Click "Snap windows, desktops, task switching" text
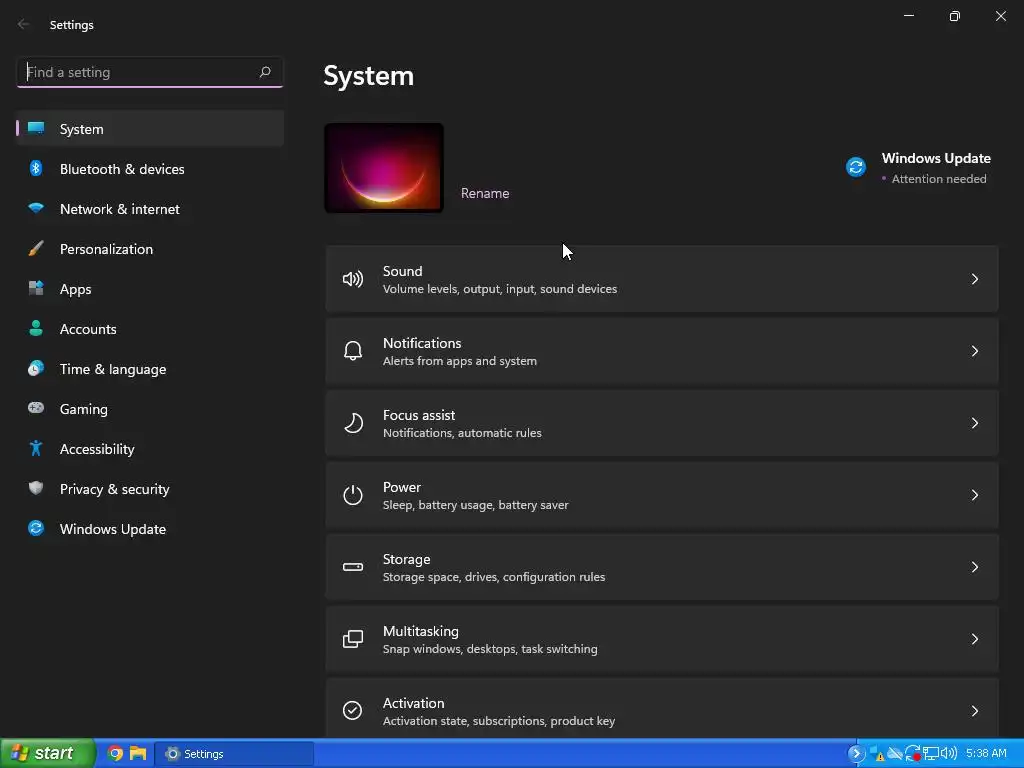The image size is (1024, 768). [x=490, y=649]
